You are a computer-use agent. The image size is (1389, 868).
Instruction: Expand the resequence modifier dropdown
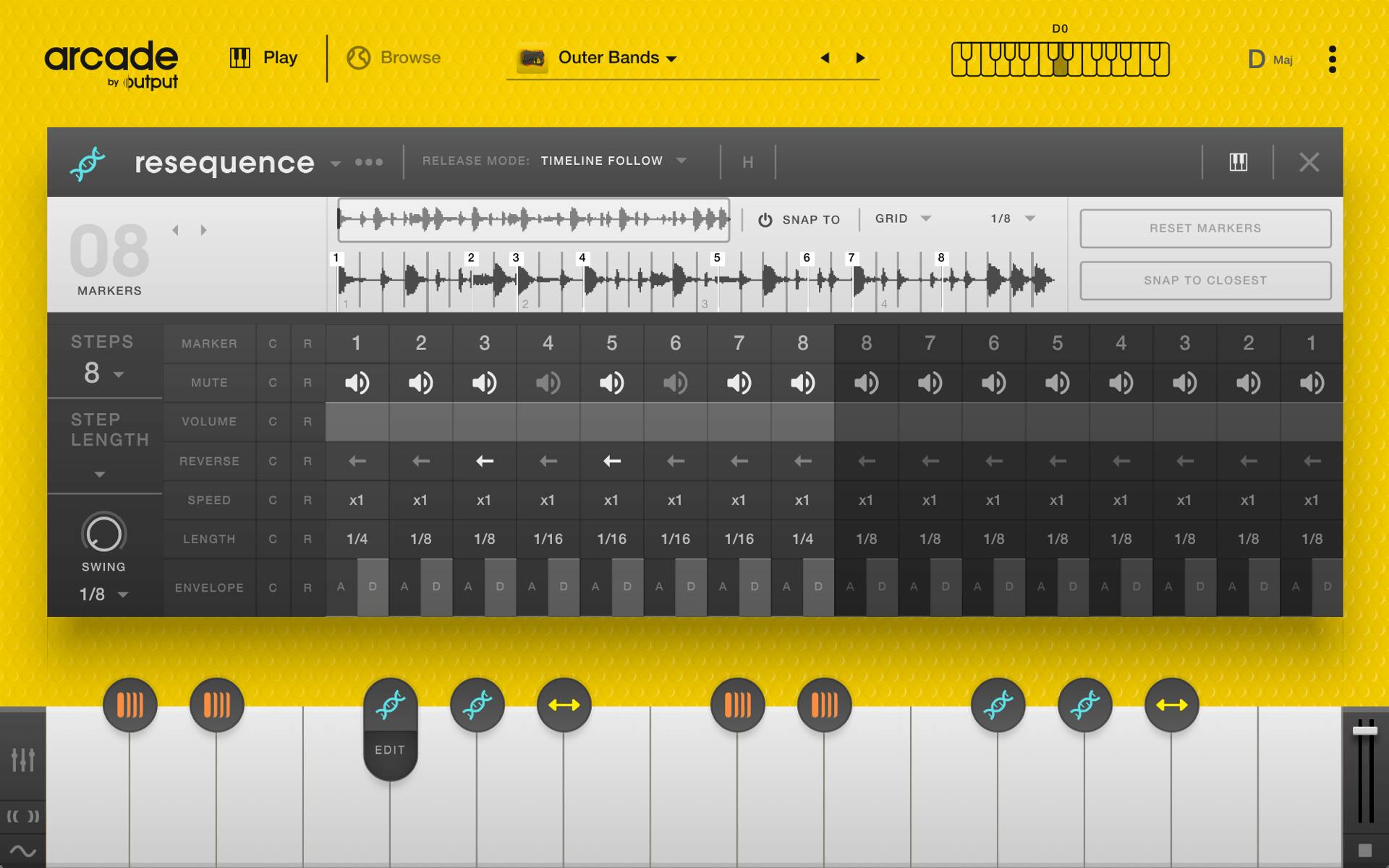click(336, 163)
